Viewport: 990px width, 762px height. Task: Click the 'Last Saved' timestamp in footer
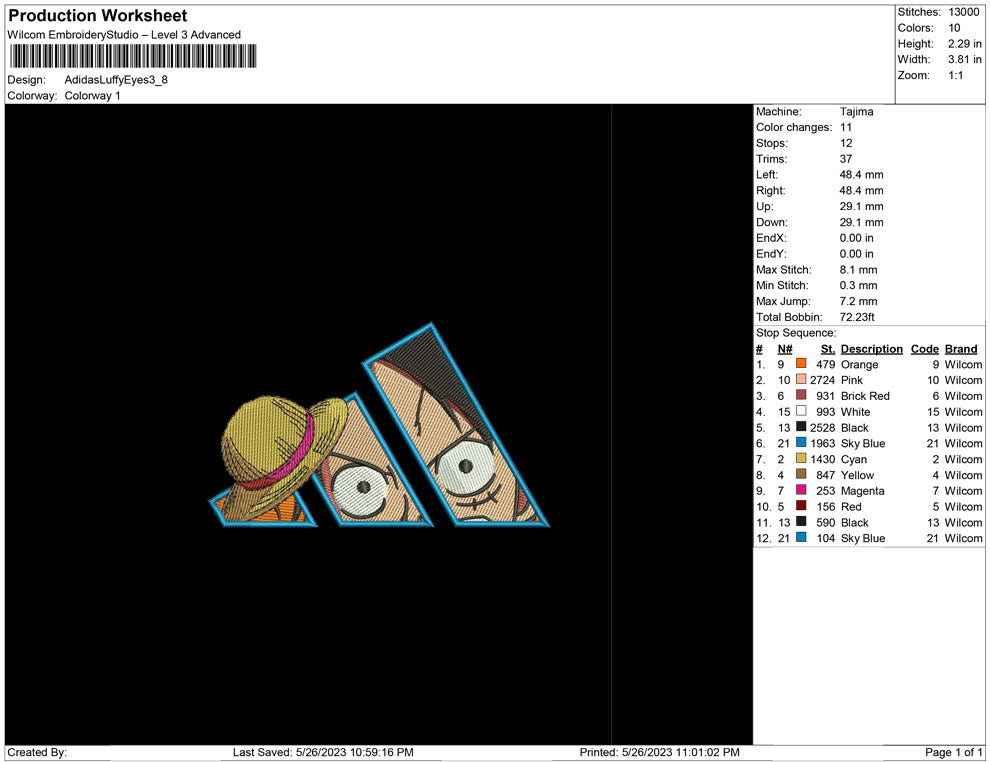pyautogui.click(x=323, y=752)
